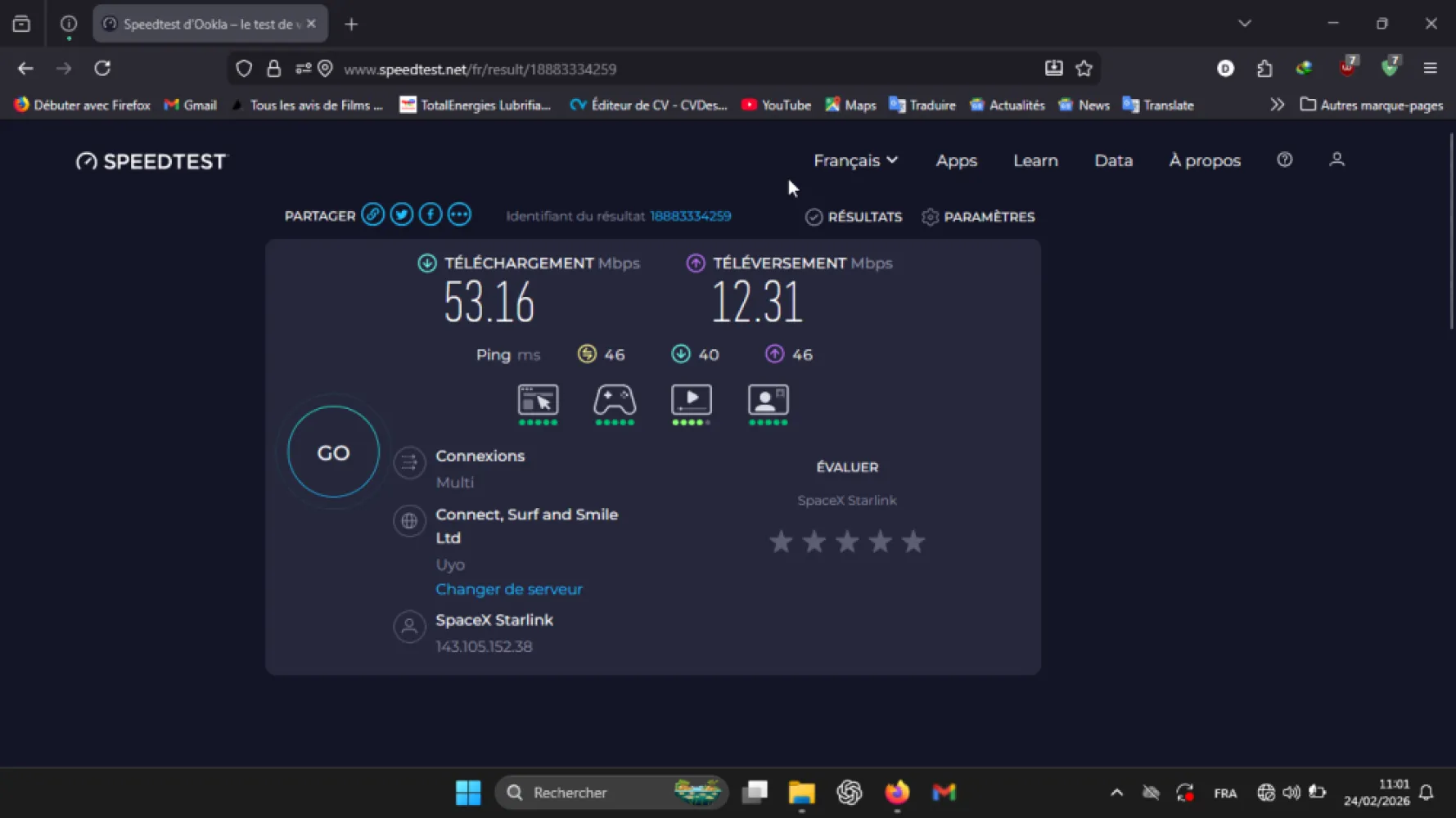The height and width of the screenshot is (818, 1456).
Task: Open the TotalEnergies Lubrifia... bookmark
Action: 475,105
